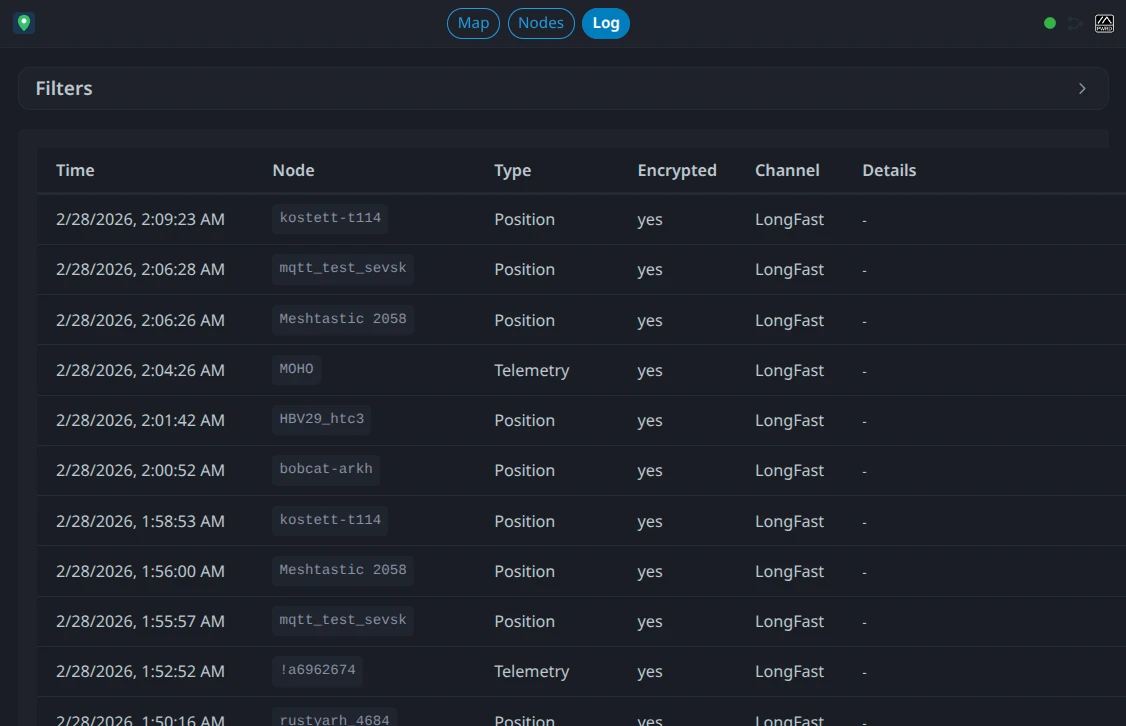The width and height of the screenshot is (1126, 726).
Task: Click the details dash in the bobcat-arkh row
Action: click(x=864, y=472)
